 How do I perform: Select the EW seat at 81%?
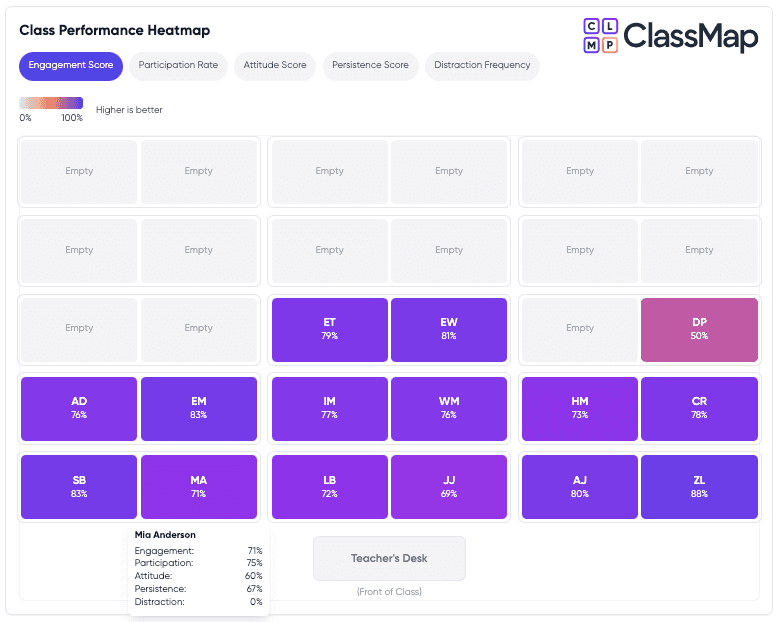click(449, 329)
